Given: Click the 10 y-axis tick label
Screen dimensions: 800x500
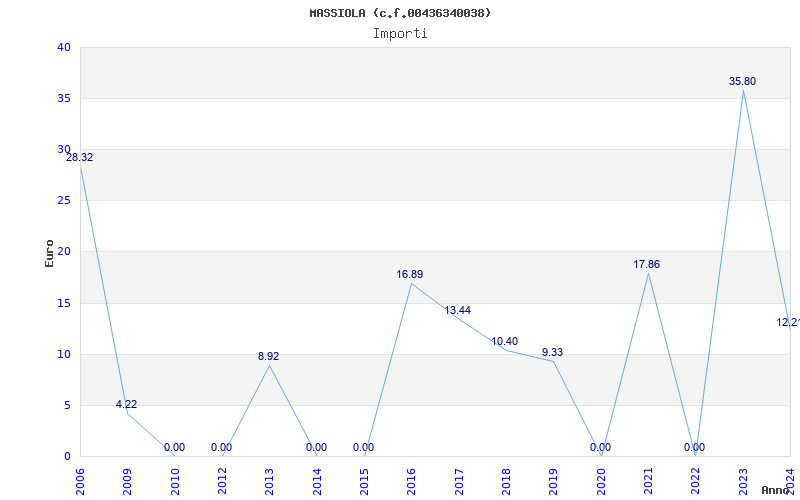Looking at the screenshot, I should (64, 355).
